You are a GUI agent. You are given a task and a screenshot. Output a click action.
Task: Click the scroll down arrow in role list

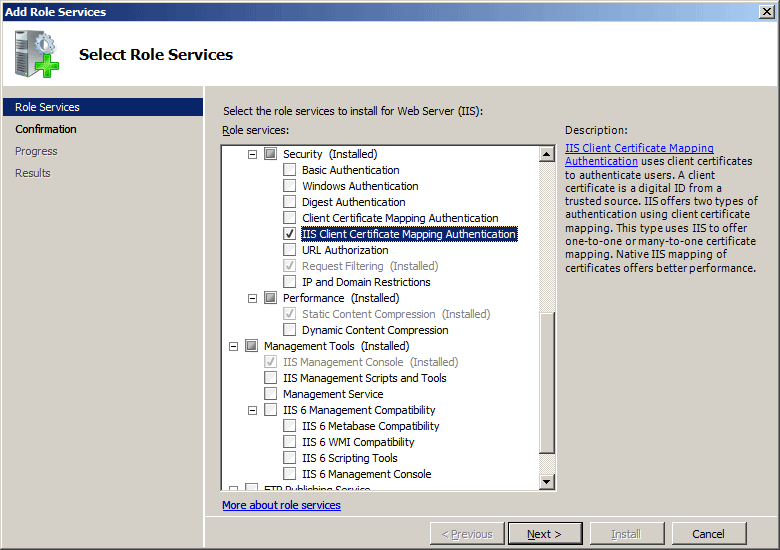[x=546, y=482]
